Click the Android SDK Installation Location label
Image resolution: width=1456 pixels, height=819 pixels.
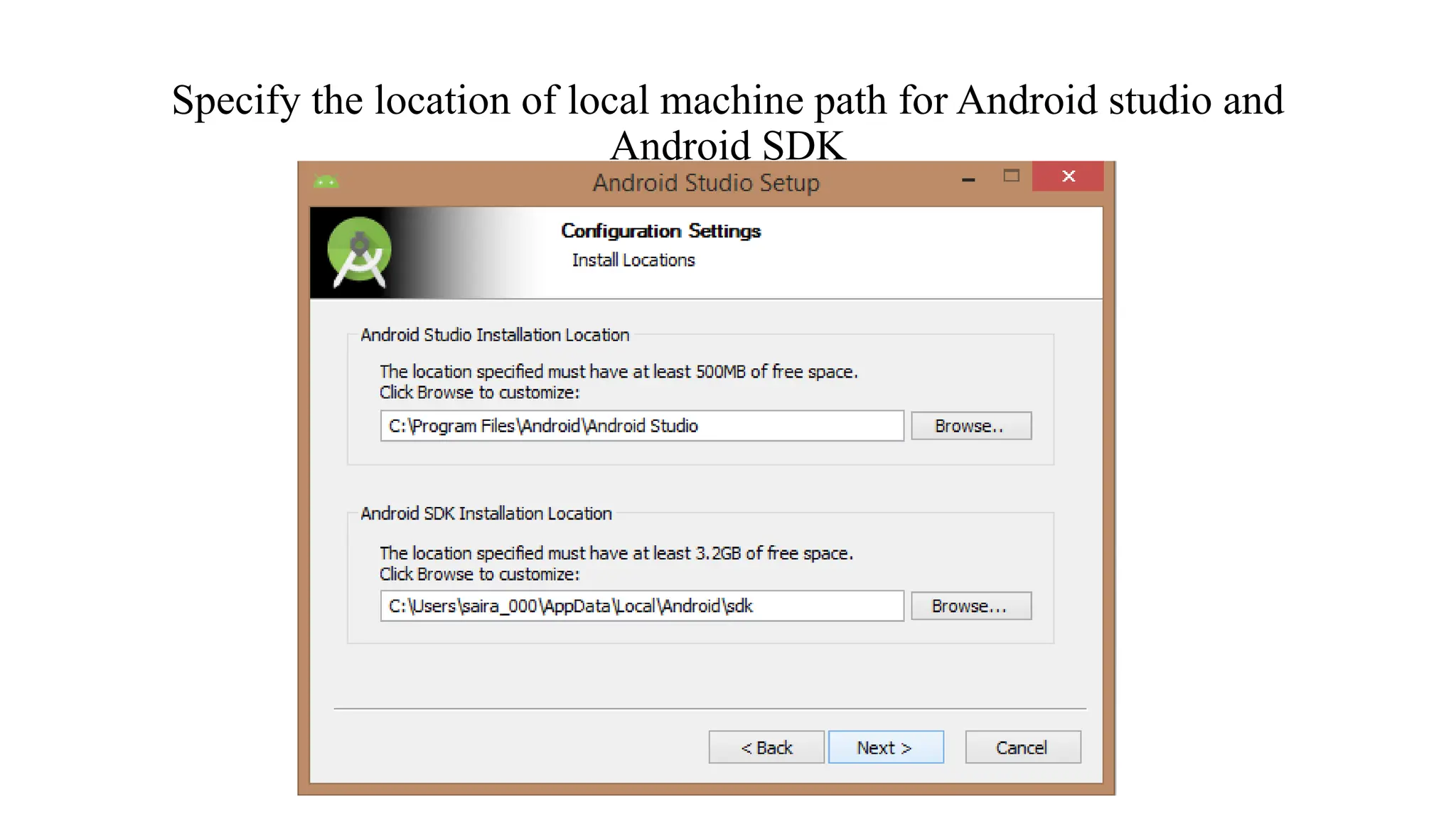coord(486,513)
